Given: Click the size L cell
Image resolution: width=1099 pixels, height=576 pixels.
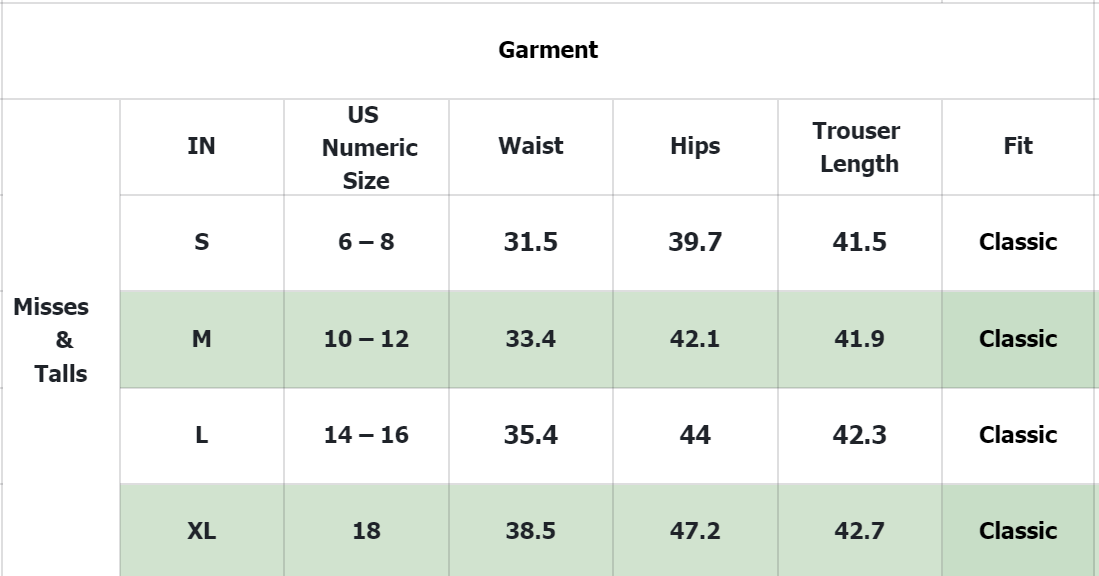Looking at the screenshot, I should (x=202, y=435).
